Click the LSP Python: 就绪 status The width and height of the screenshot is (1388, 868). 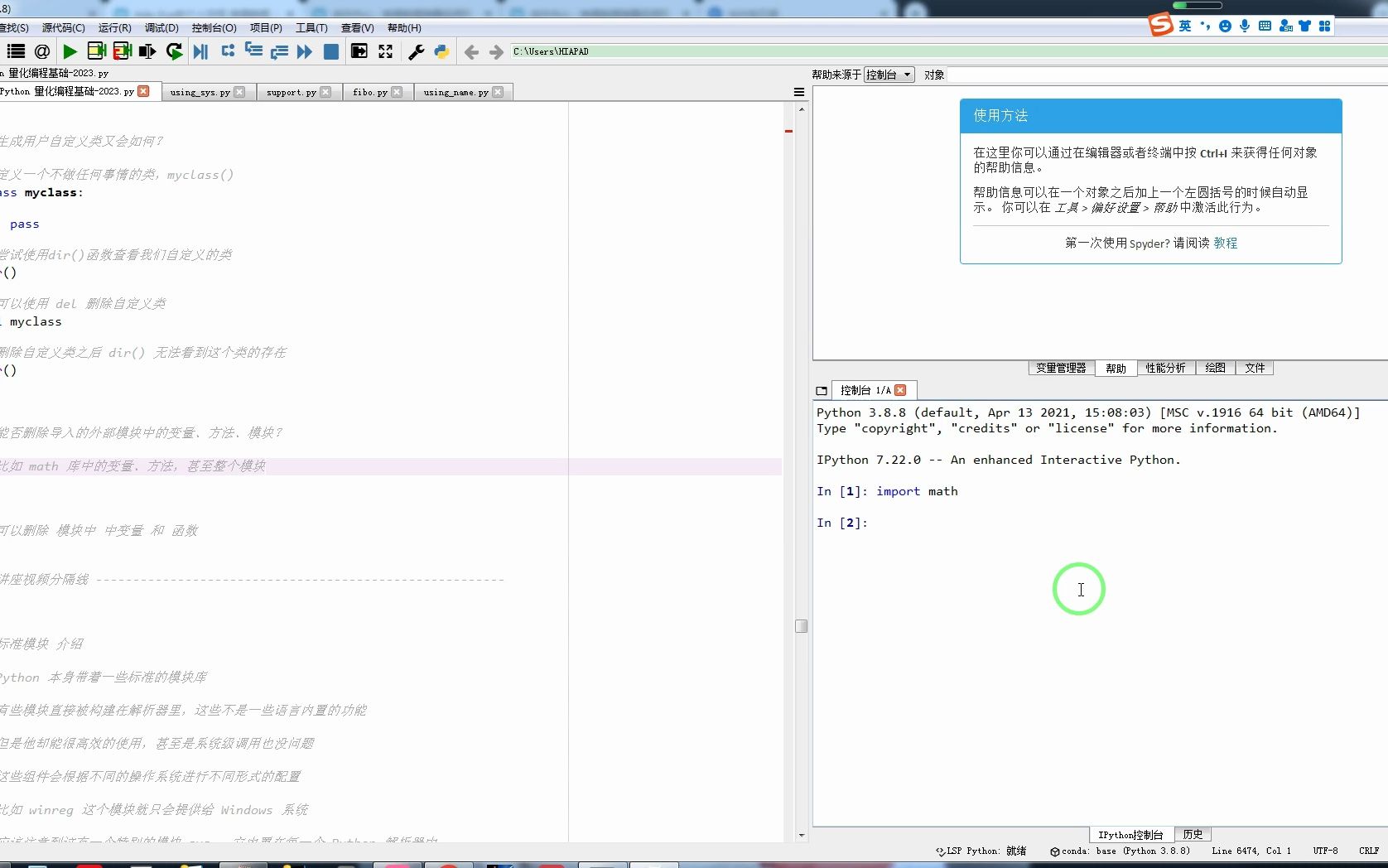981,851
